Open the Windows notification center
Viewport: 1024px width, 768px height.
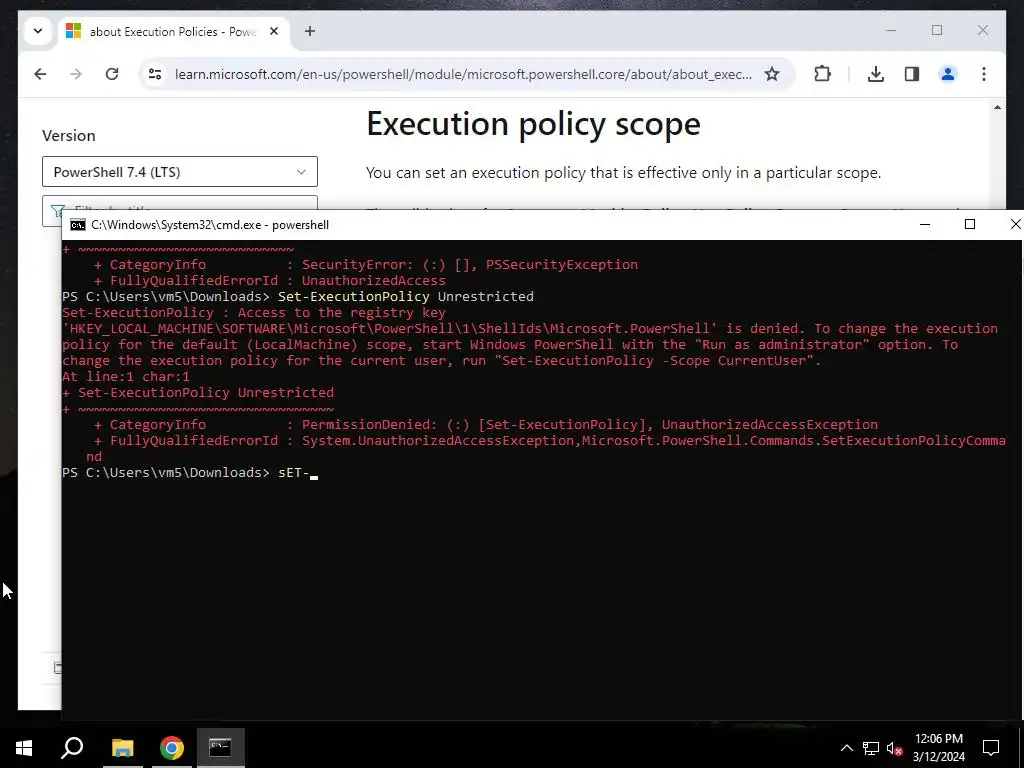click(x=991, y=748)
